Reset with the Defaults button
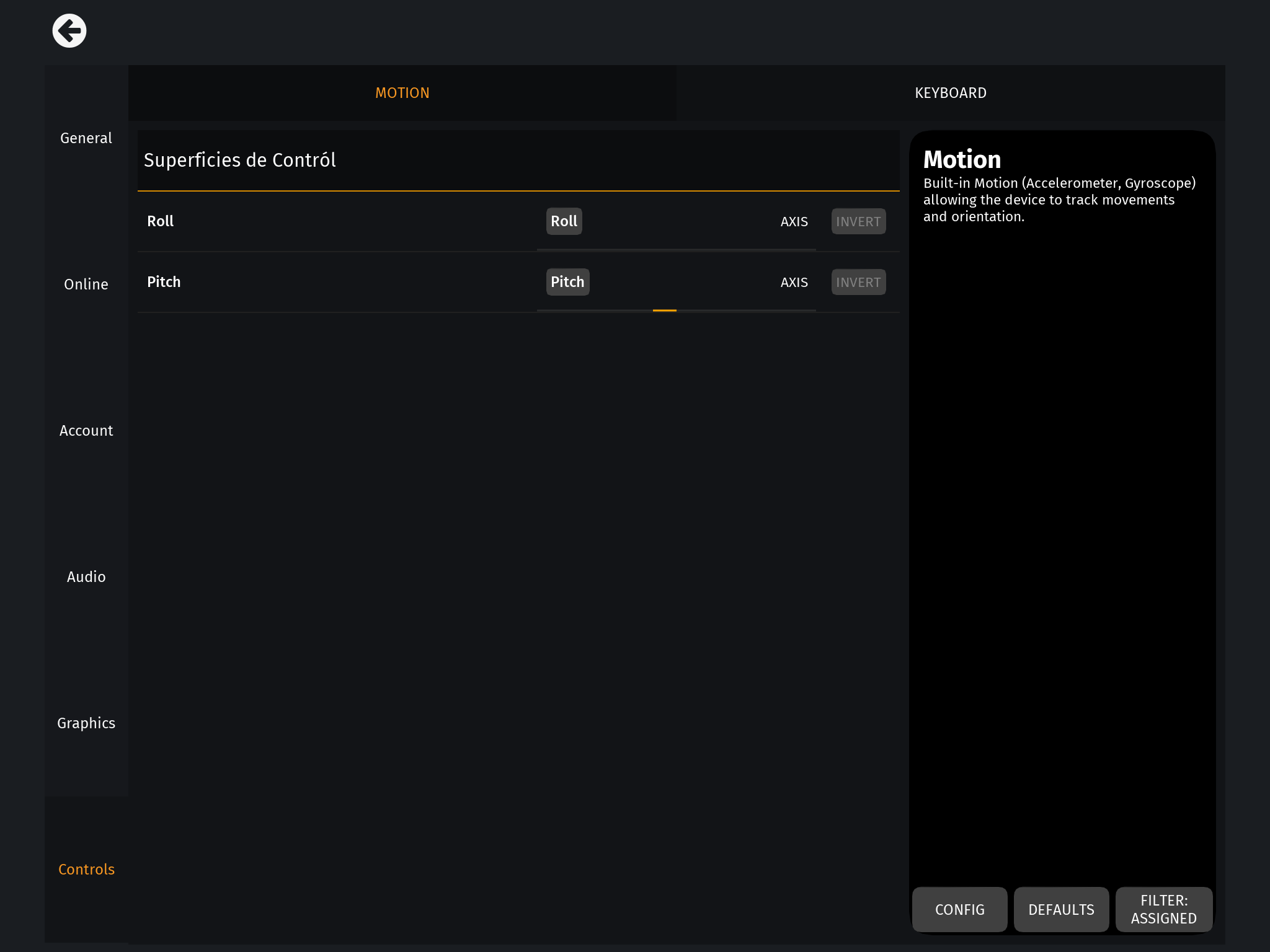 pos(1060,909)
